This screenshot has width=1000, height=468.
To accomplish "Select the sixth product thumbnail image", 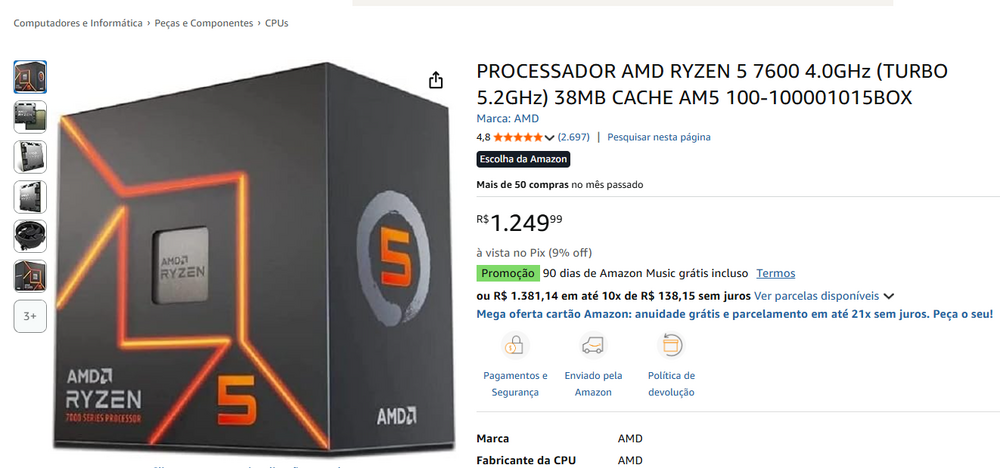I will point(30,276).
